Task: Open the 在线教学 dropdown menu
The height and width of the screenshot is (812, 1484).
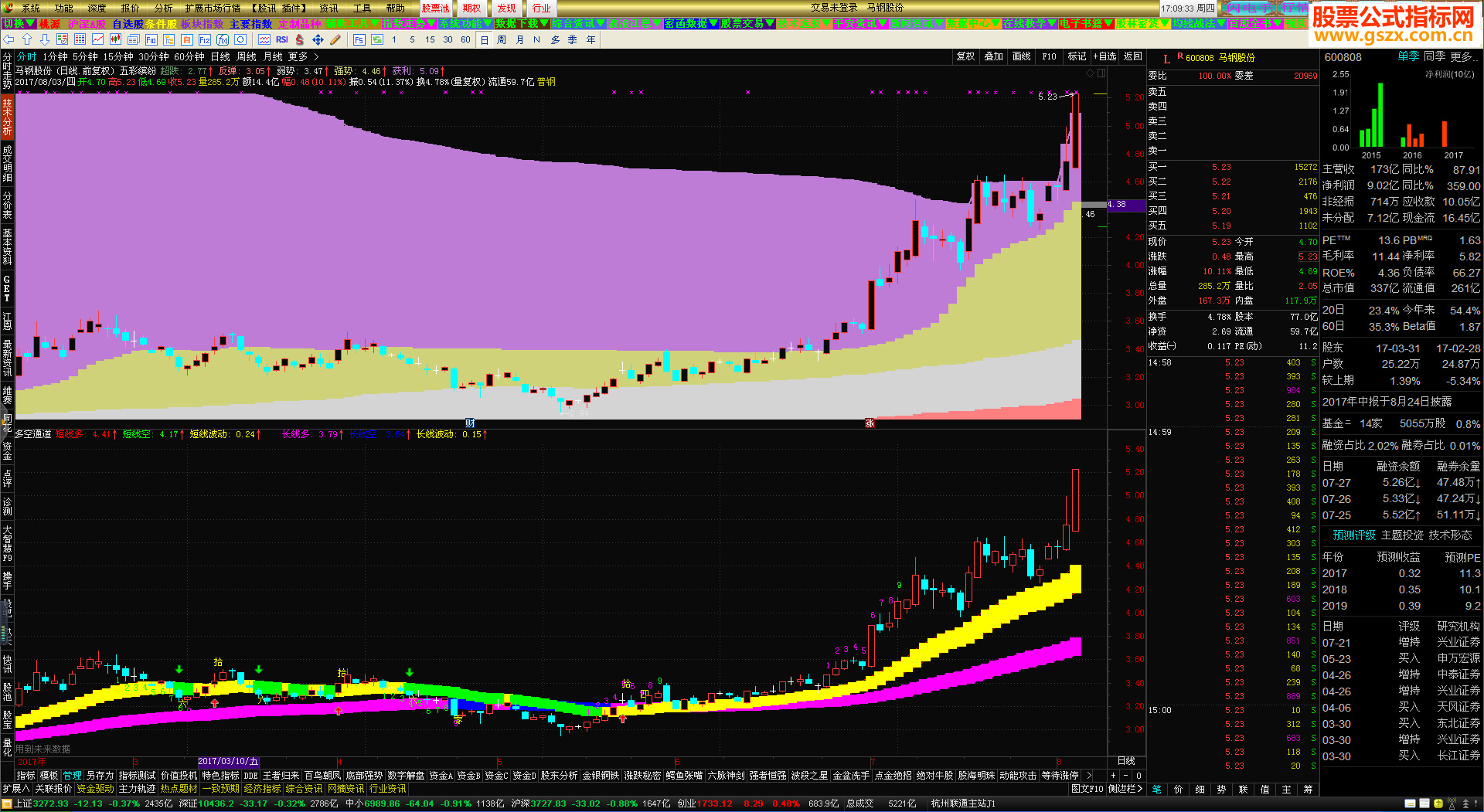Action: pyautogui.click(x=1030, y=24)
